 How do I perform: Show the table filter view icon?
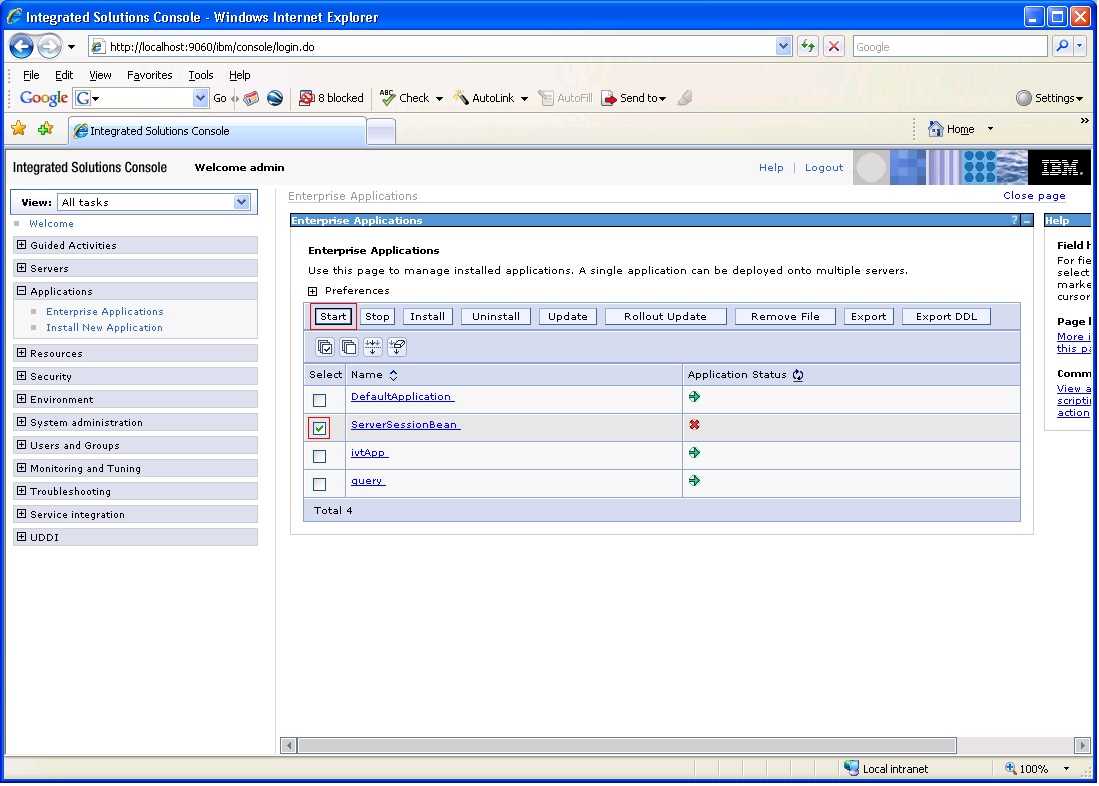(373, 346)
